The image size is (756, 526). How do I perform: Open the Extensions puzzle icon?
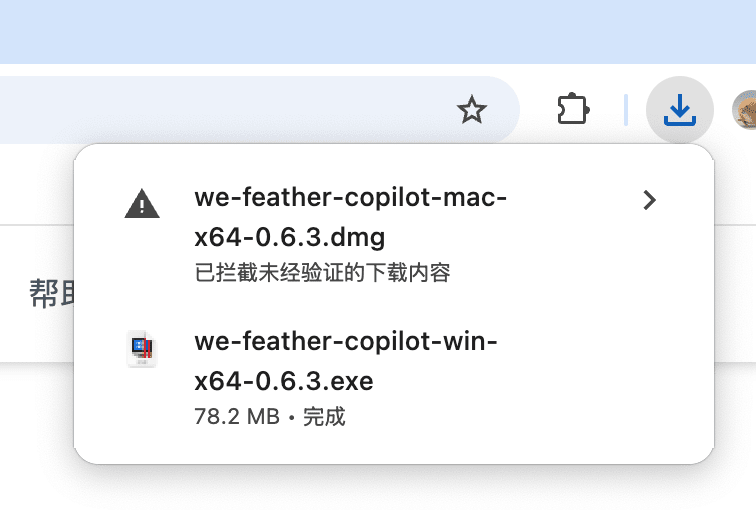point(573,110)
